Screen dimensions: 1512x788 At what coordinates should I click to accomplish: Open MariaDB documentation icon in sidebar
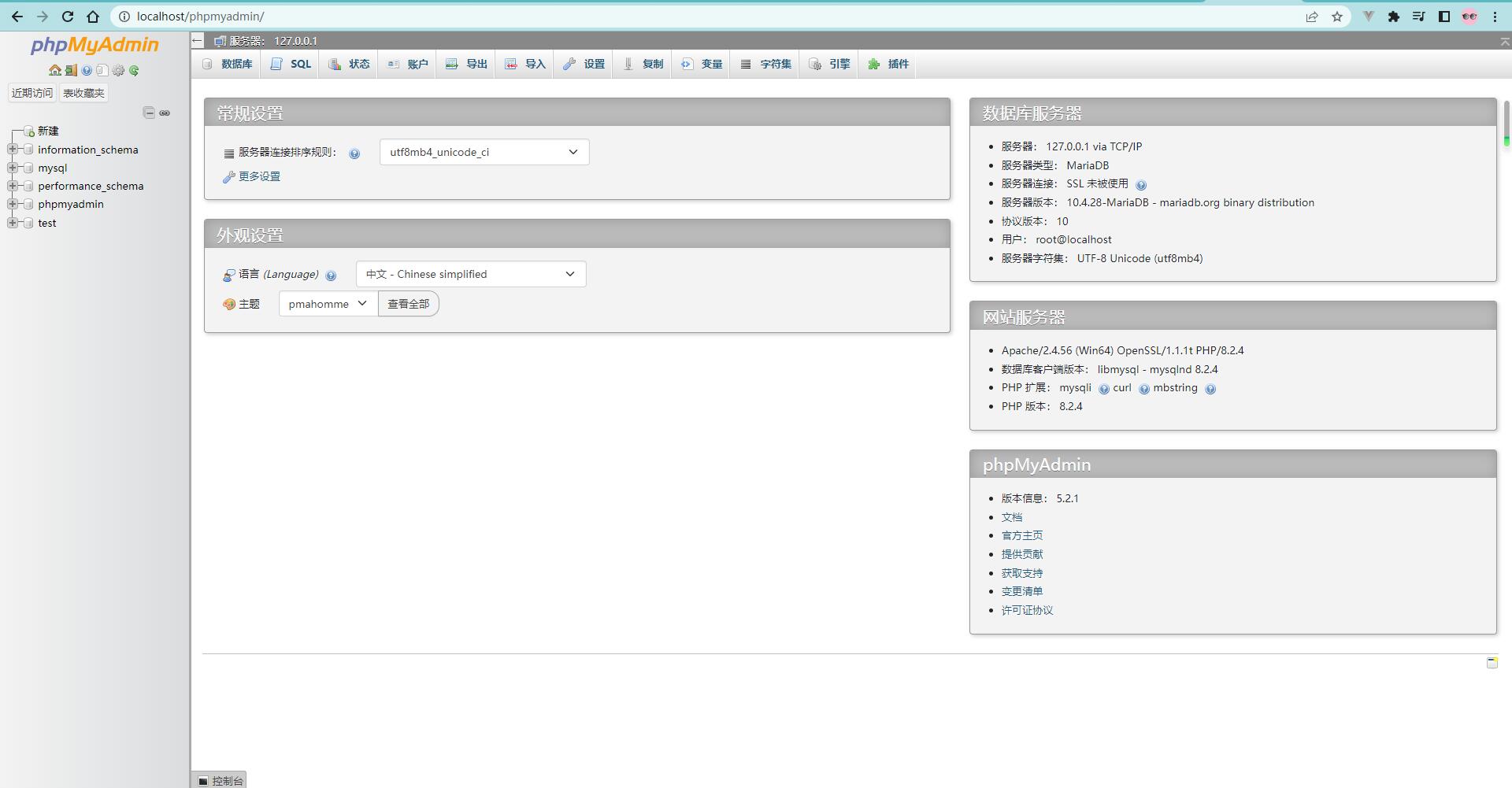102,71
